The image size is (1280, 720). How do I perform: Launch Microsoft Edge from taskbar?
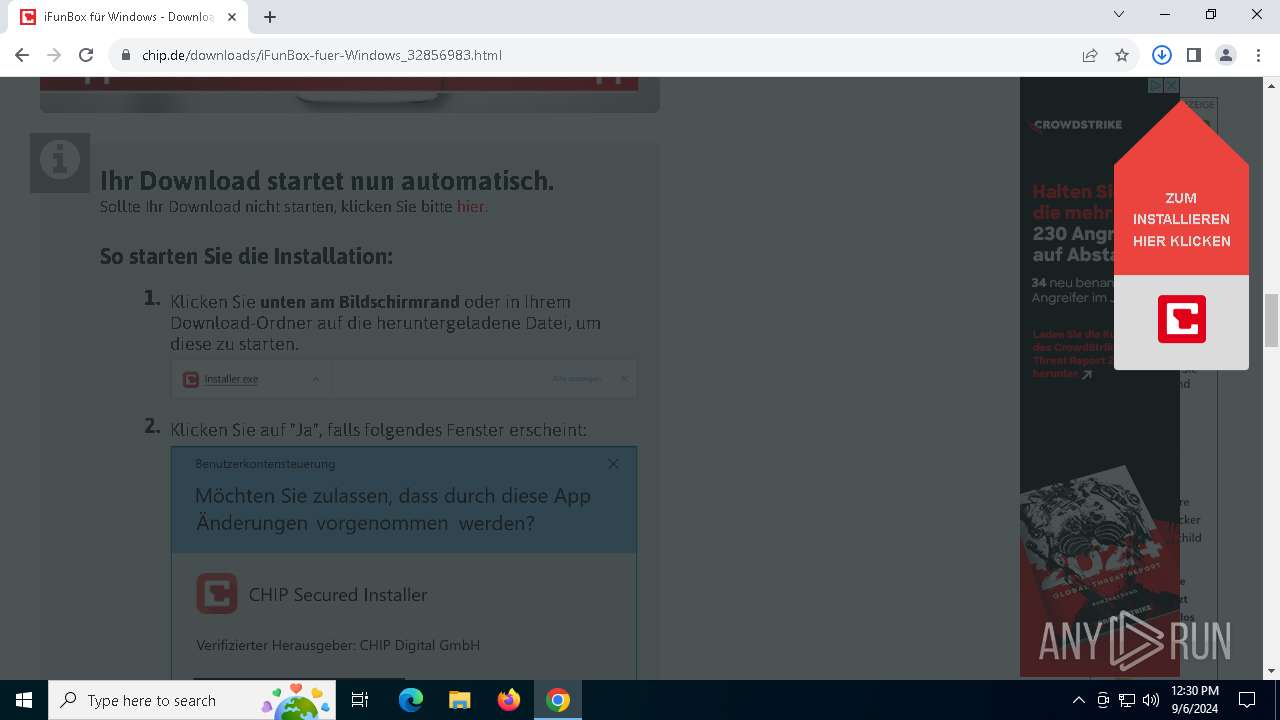pos(411,700)
